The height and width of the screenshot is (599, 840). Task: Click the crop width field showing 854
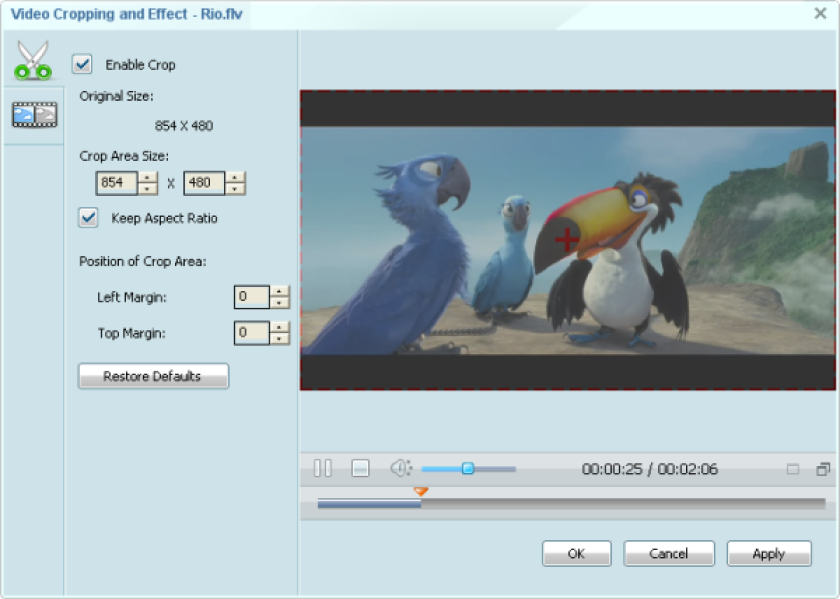pos(117,183)
